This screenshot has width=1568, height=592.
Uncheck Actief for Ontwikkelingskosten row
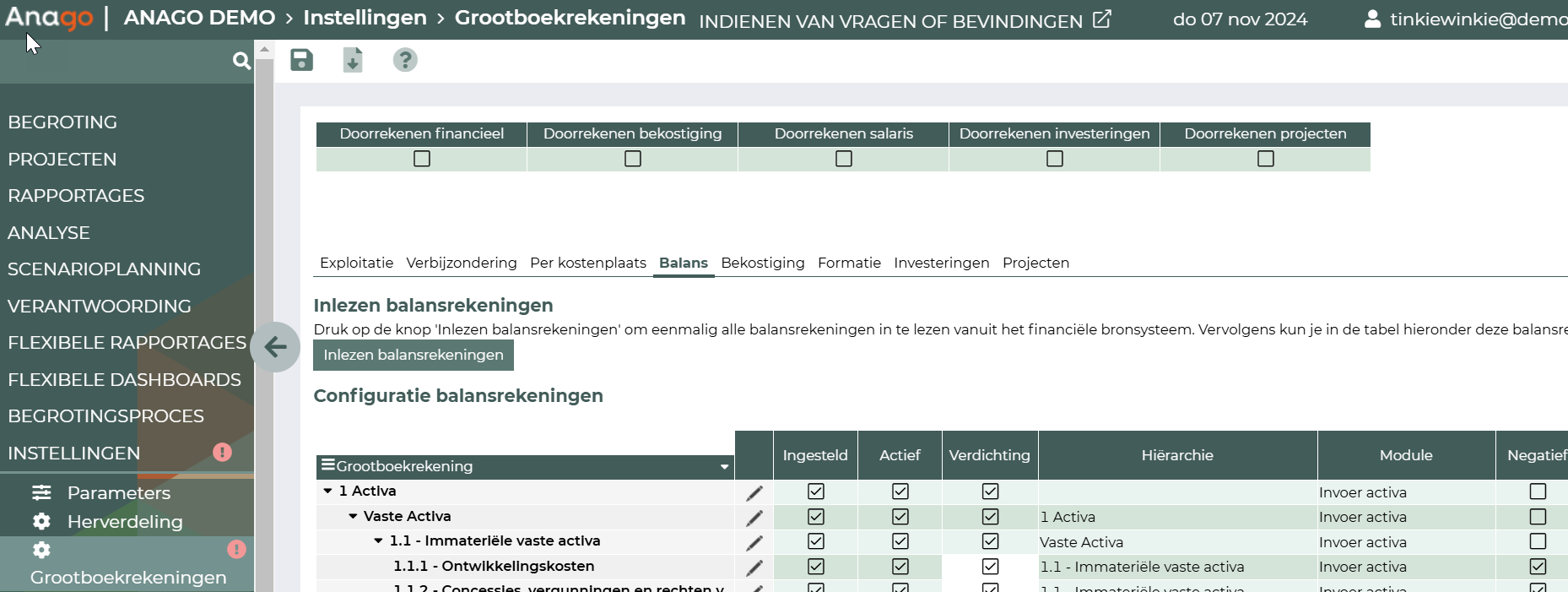[900, 567]
